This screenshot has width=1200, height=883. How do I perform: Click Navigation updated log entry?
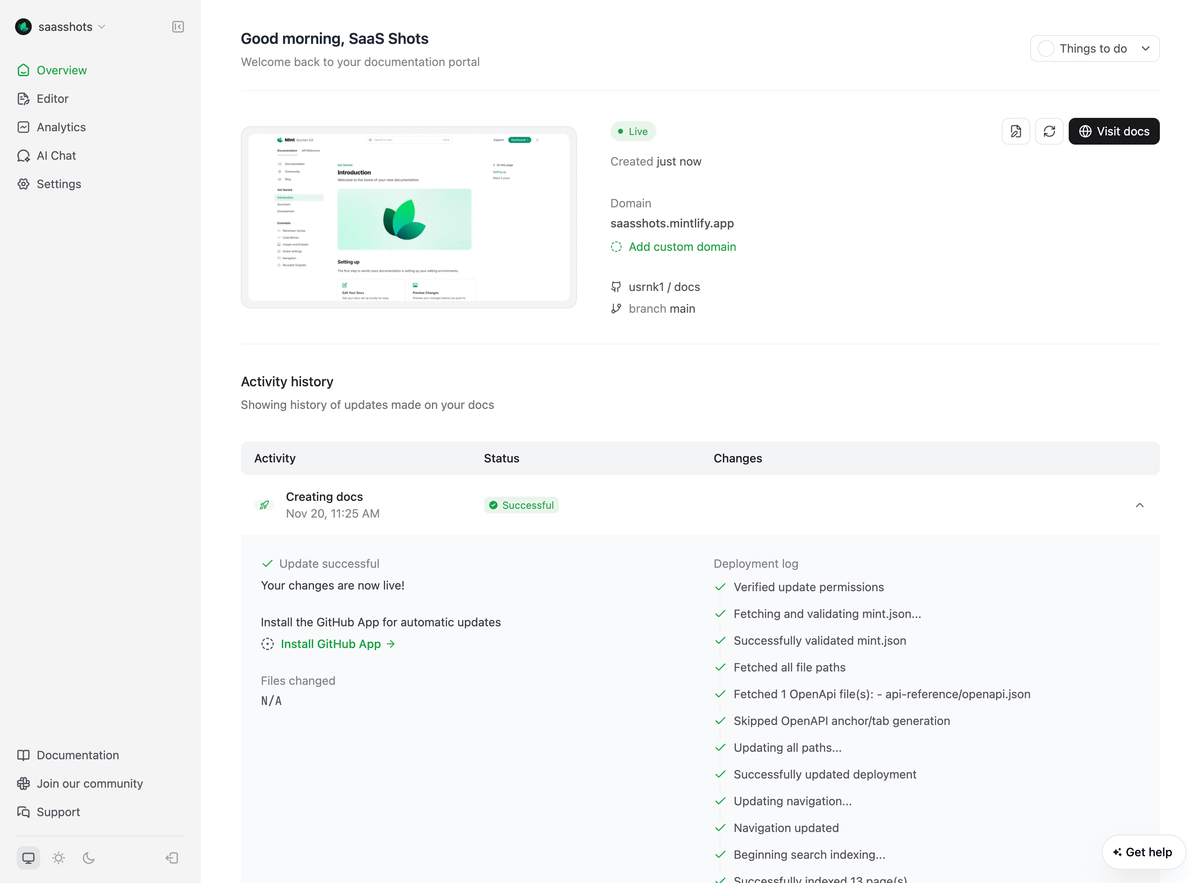786,828
